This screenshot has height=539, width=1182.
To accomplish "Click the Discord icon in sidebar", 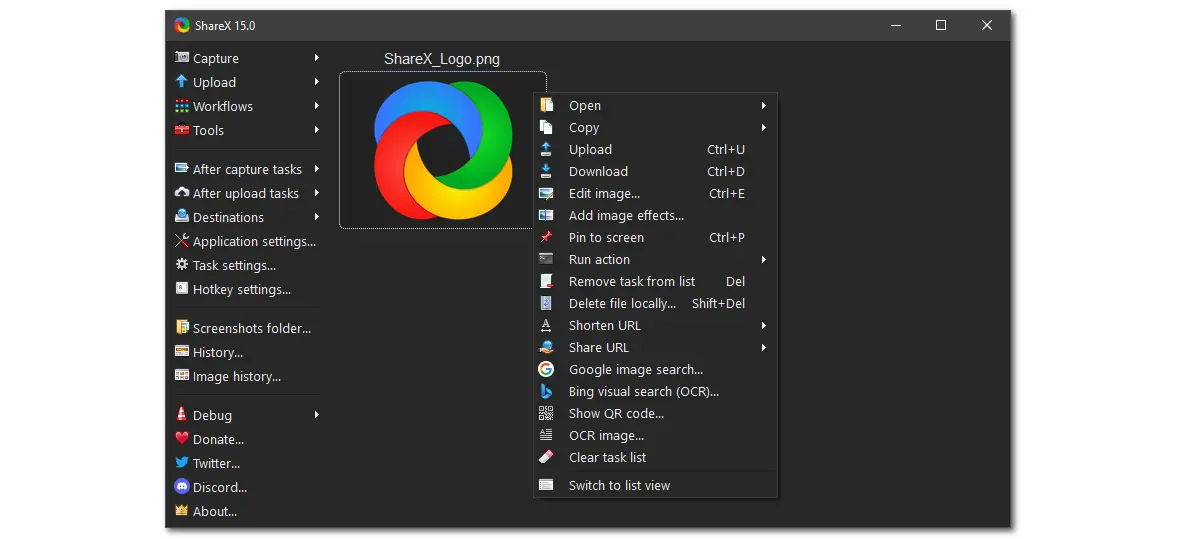I will click(182, 487).
